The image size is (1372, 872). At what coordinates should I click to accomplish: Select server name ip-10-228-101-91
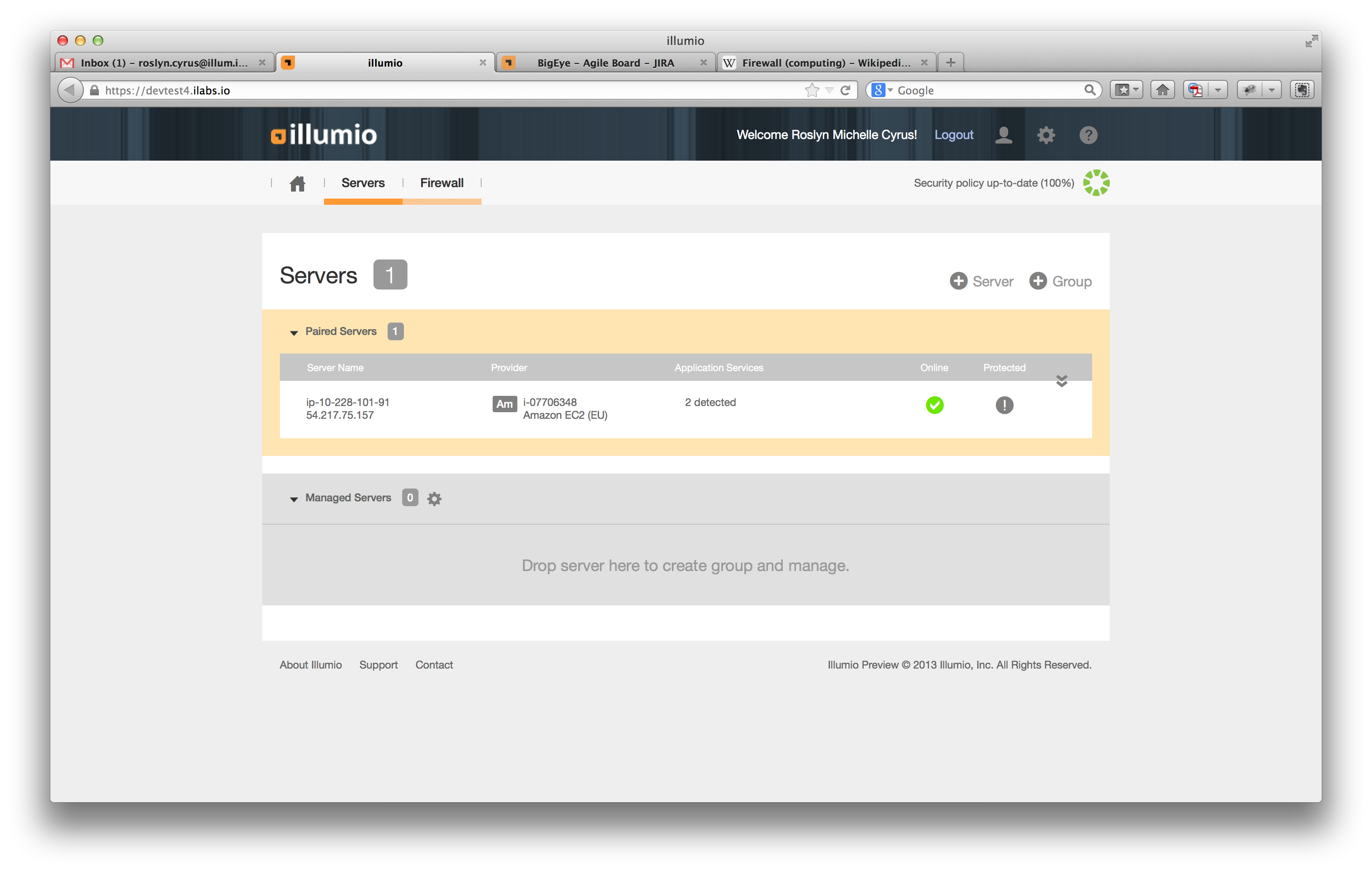coord(347,402)
